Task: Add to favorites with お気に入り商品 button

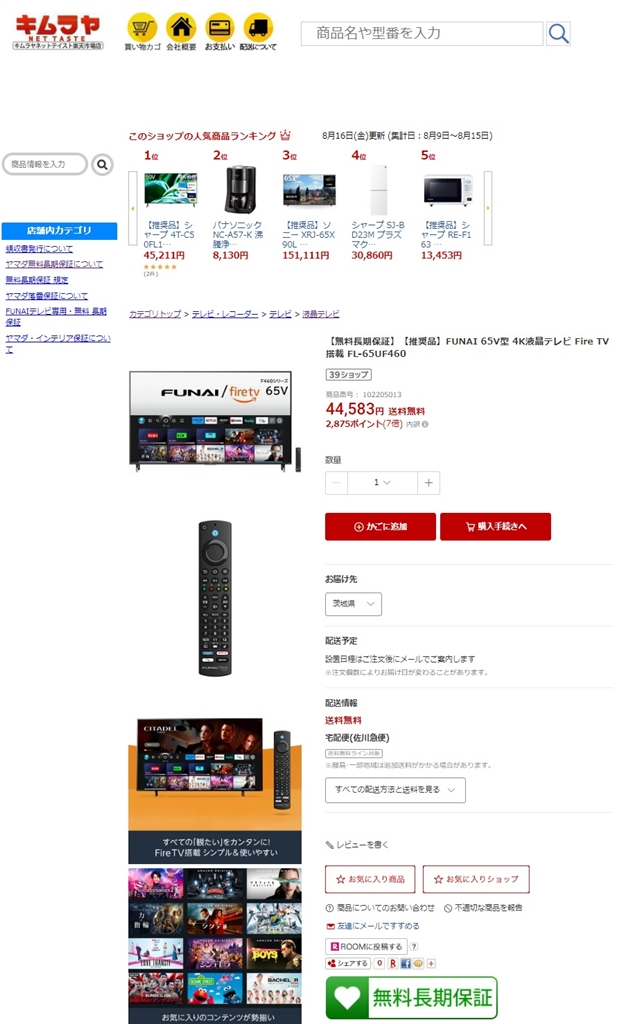Action: coord(370,879)
